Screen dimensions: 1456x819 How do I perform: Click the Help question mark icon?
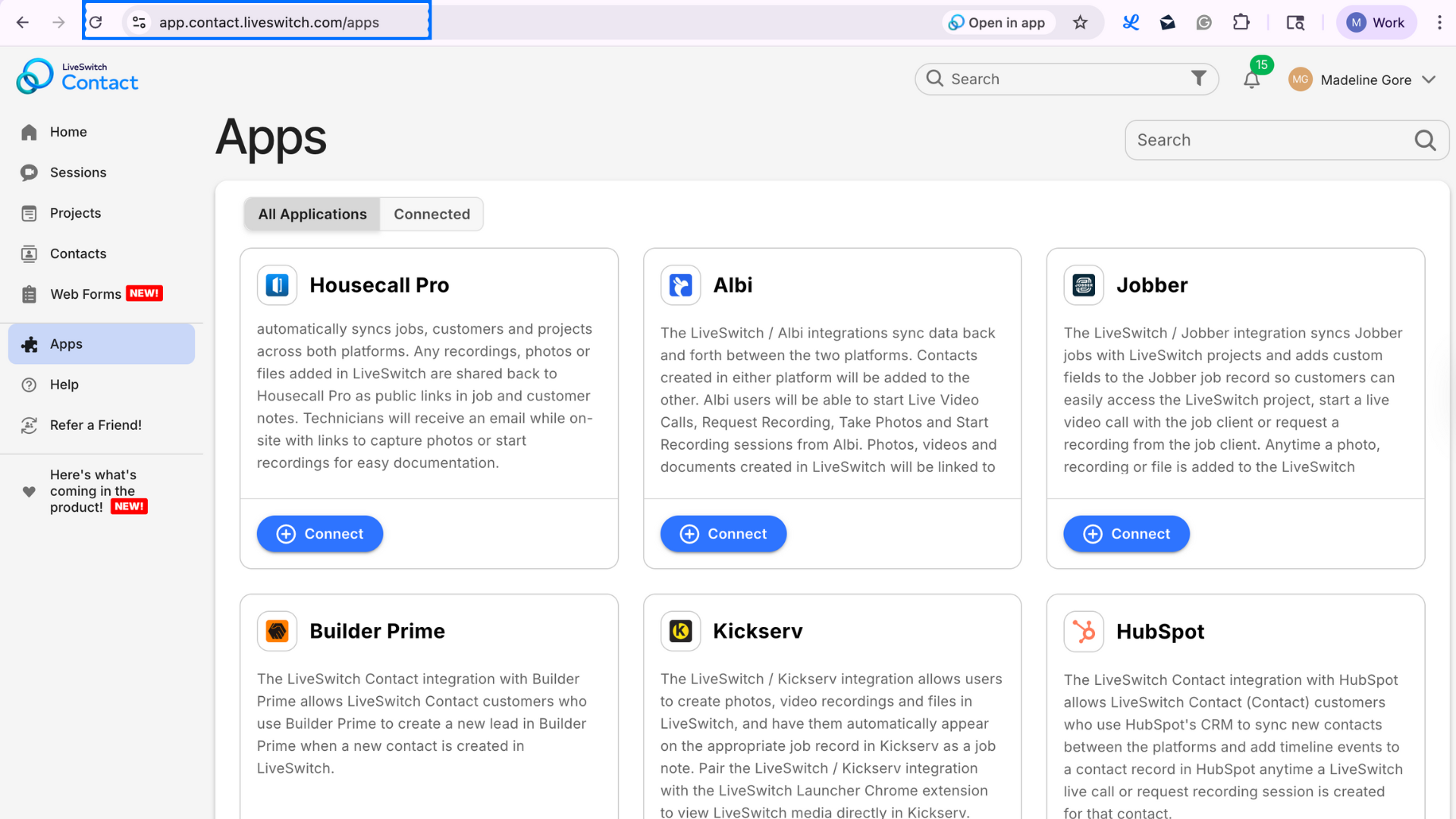click(x=29, y=385)
